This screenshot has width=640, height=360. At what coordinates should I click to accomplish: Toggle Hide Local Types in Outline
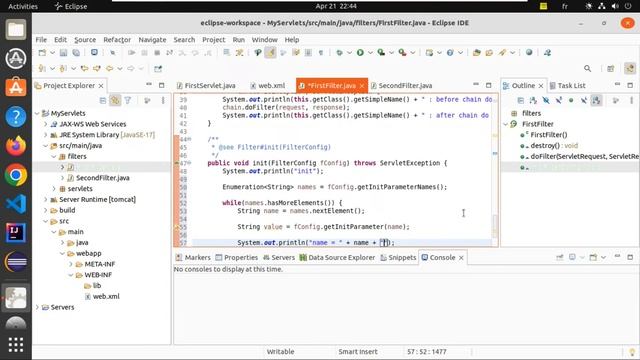click(584, 100)
